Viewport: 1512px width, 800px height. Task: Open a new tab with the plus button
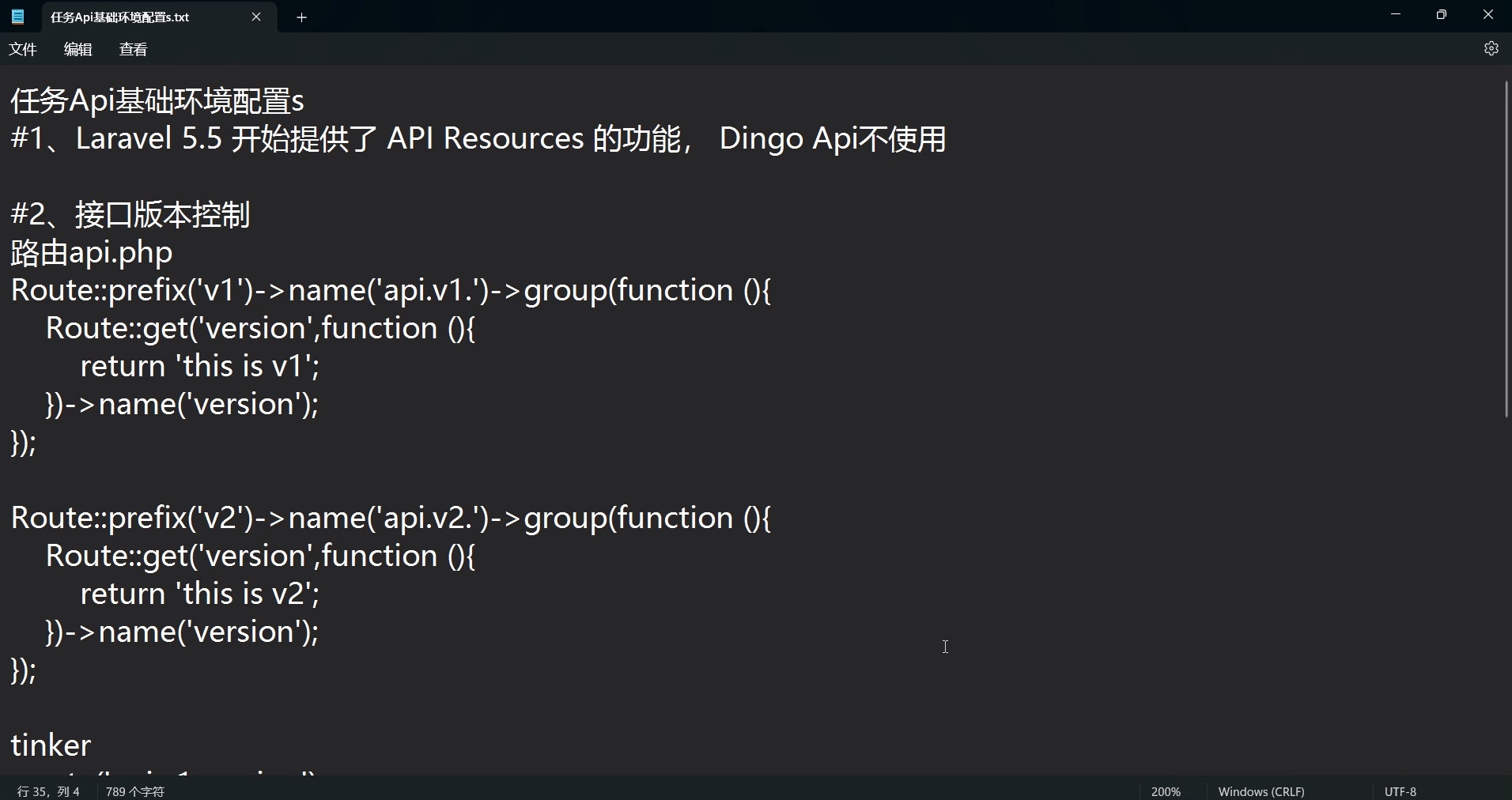click(x=301, y=17)
